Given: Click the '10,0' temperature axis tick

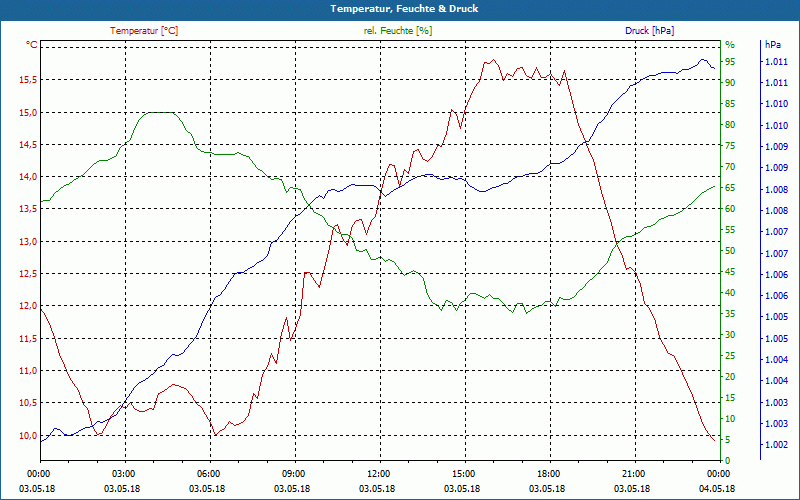Looking at the screenshot, I should click(x=28, y=435).
